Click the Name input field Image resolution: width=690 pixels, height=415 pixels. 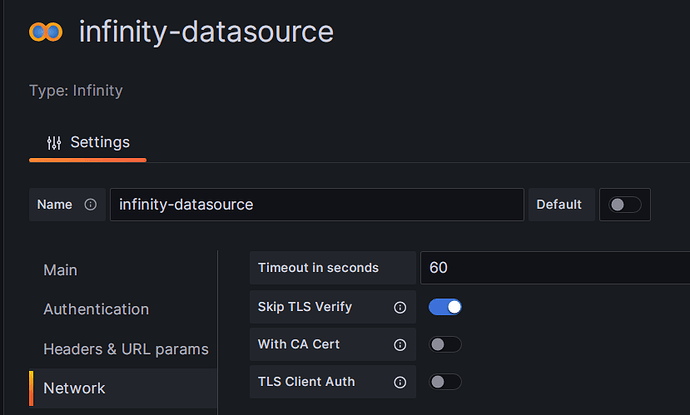pyautogui.click(x=316, y=204)
